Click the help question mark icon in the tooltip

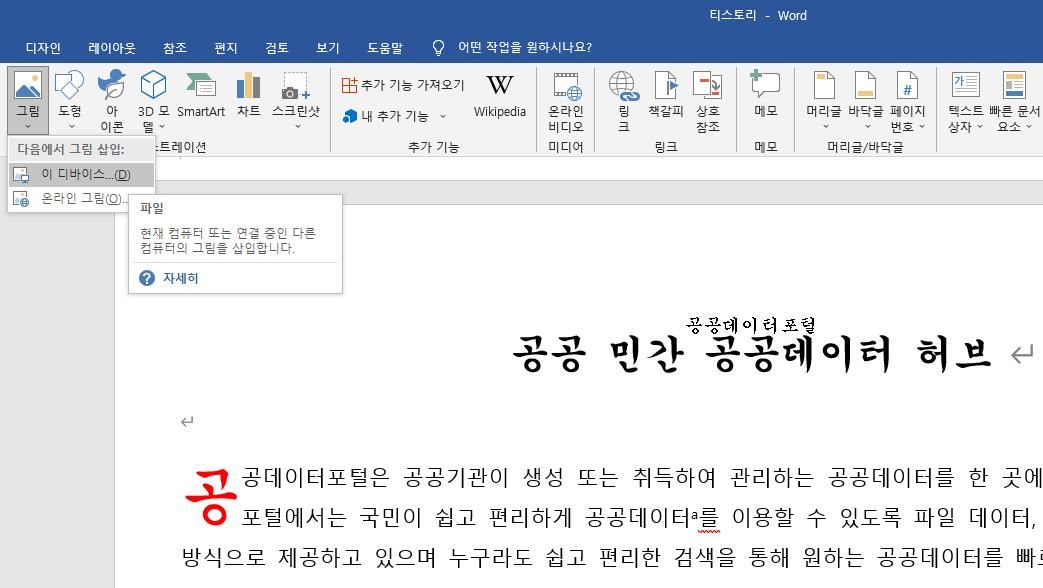coord(147,278)
